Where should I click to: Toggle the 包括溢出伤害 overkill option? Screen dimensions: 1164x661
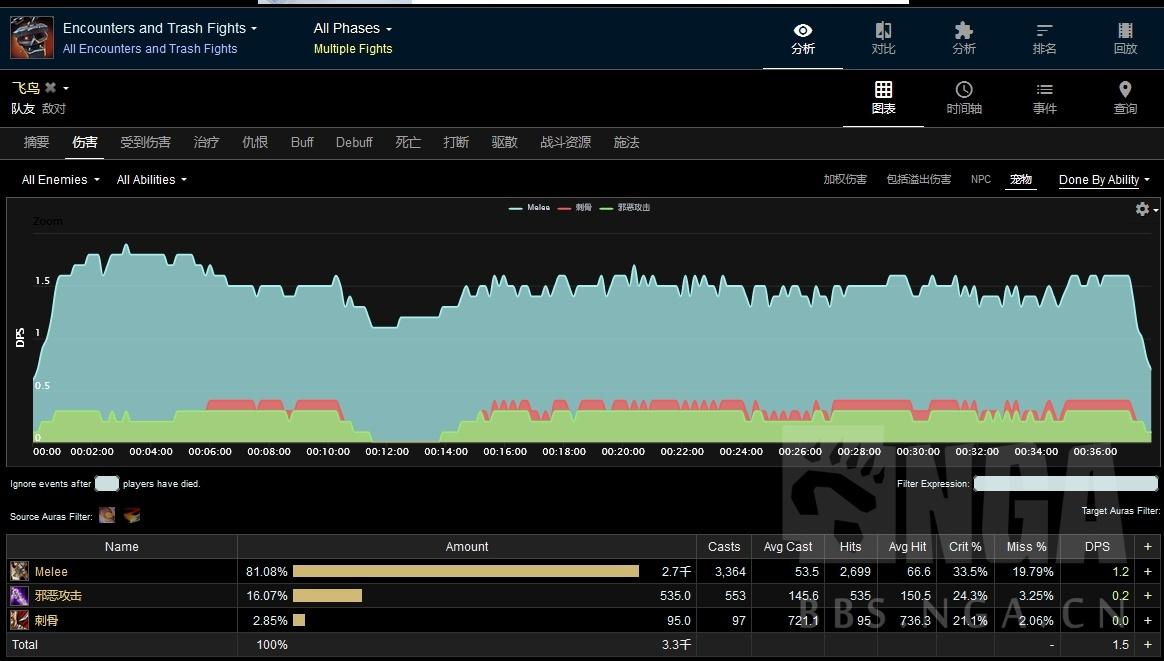(x=918, y=179)
